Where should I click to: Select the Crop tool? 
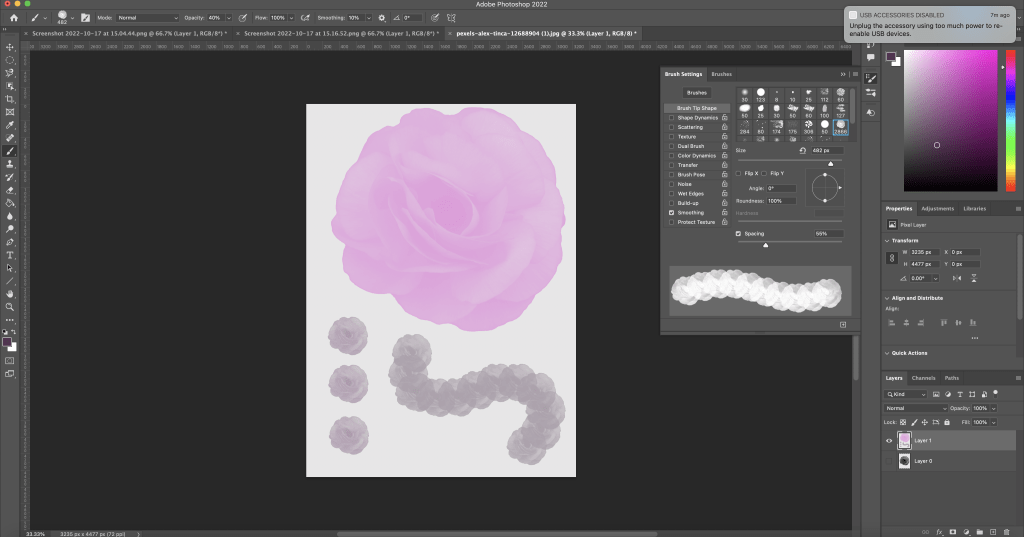[9, 99]
